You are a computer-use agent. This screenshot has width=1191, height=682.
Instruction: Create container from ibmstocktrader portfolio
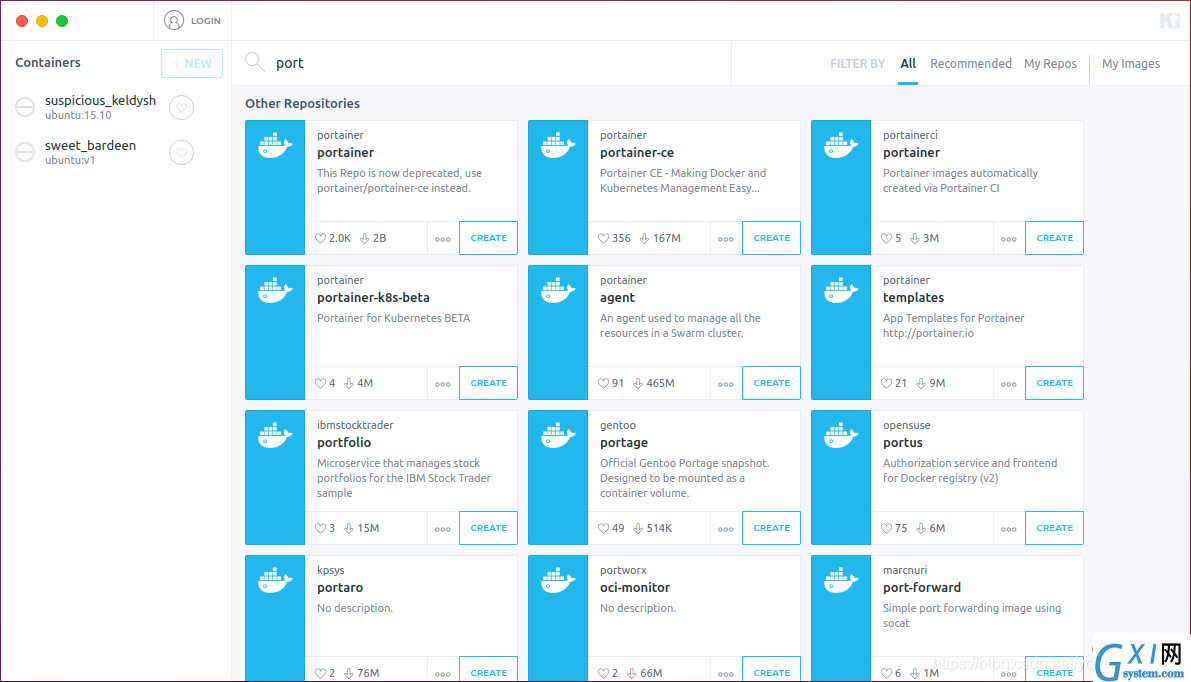[x=488, y=528]
